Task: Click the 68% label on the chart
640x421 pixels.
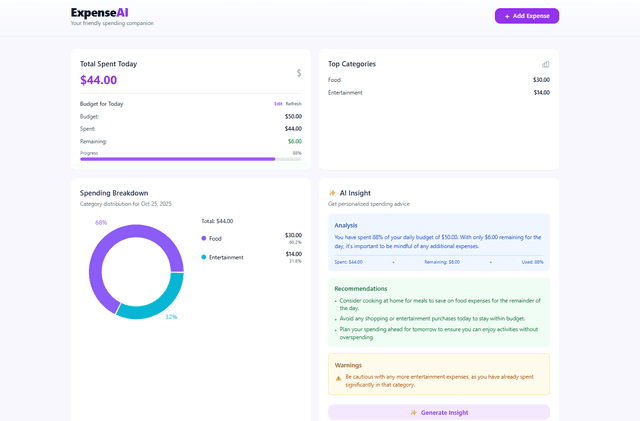Action: point(101,222)
